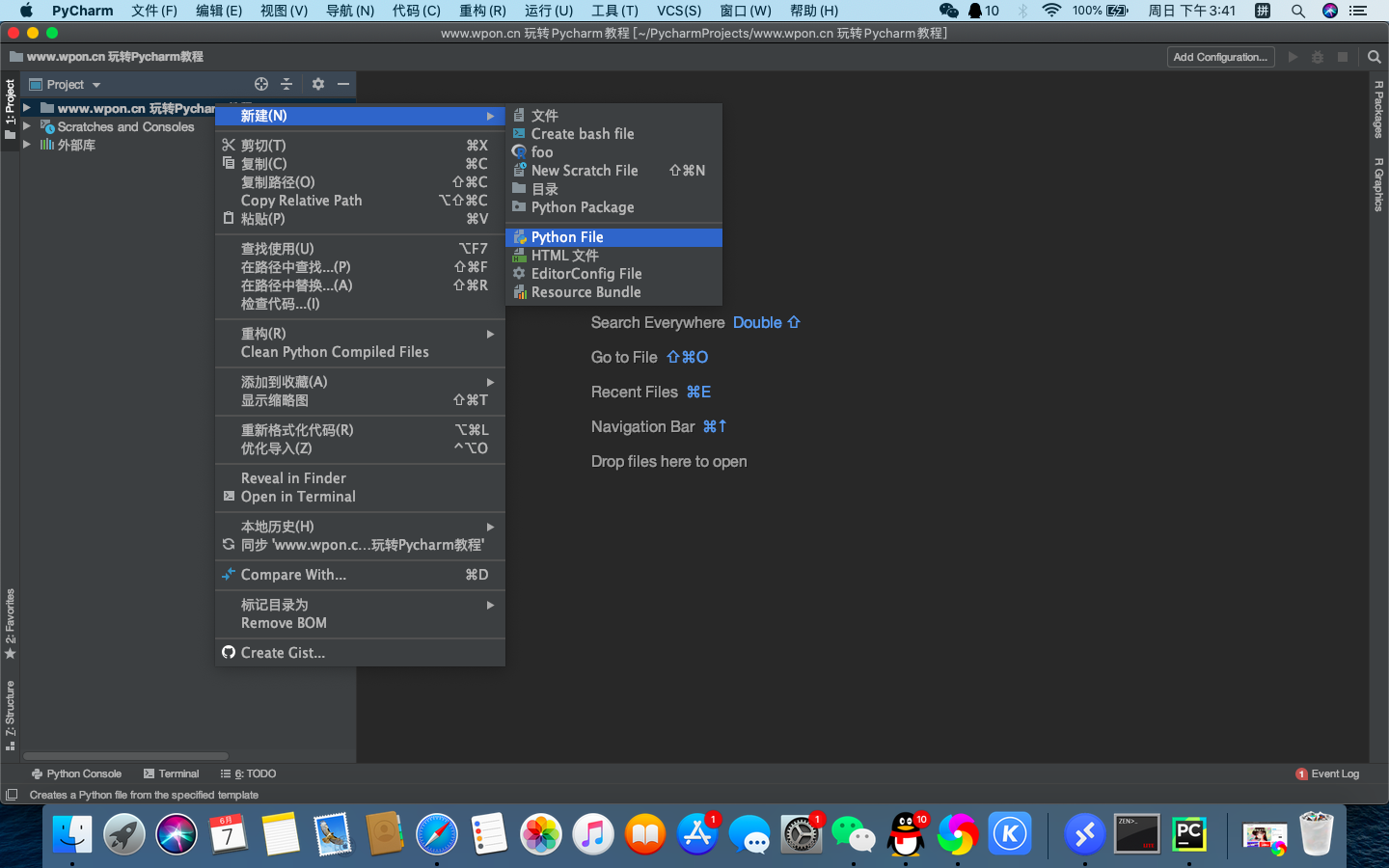Expand the 本地历史(H) submenu

360,527
